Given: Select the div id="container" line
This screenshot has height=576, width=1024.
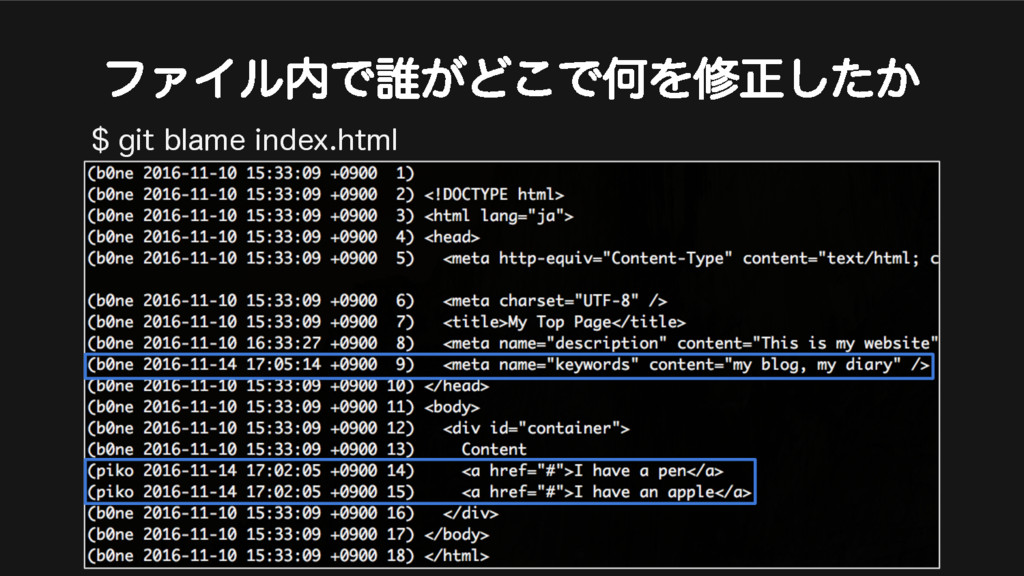Looking at the screenshot, I should point(358,428).
